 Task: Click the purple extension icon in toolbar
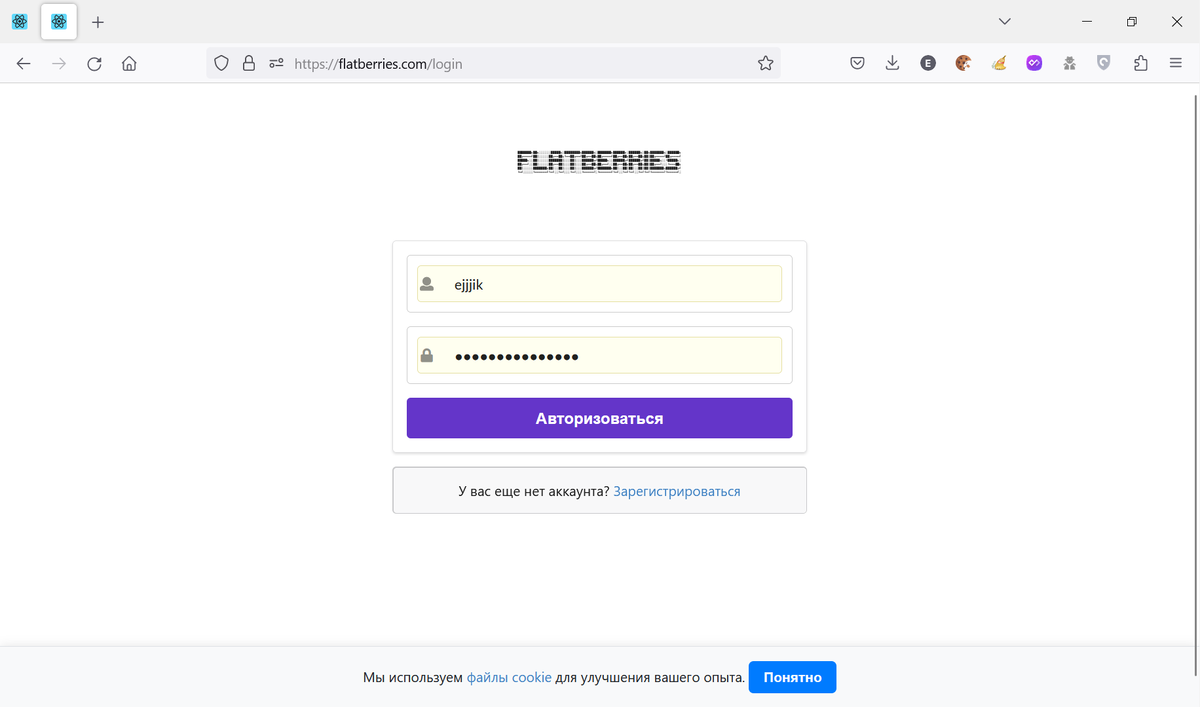(1034, 64)
